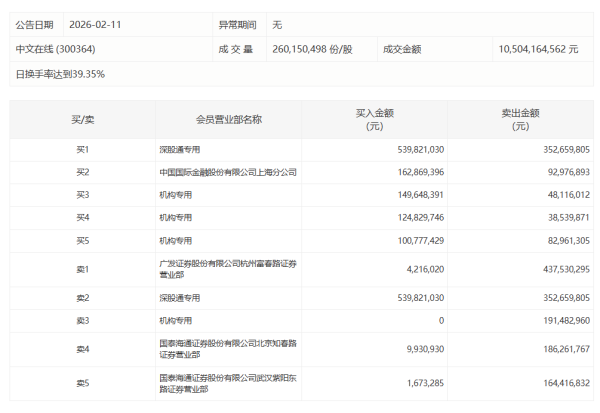This screenshot has width=600, height=413.
Task: Select the 卖4 row label
Action: (83, 349)
